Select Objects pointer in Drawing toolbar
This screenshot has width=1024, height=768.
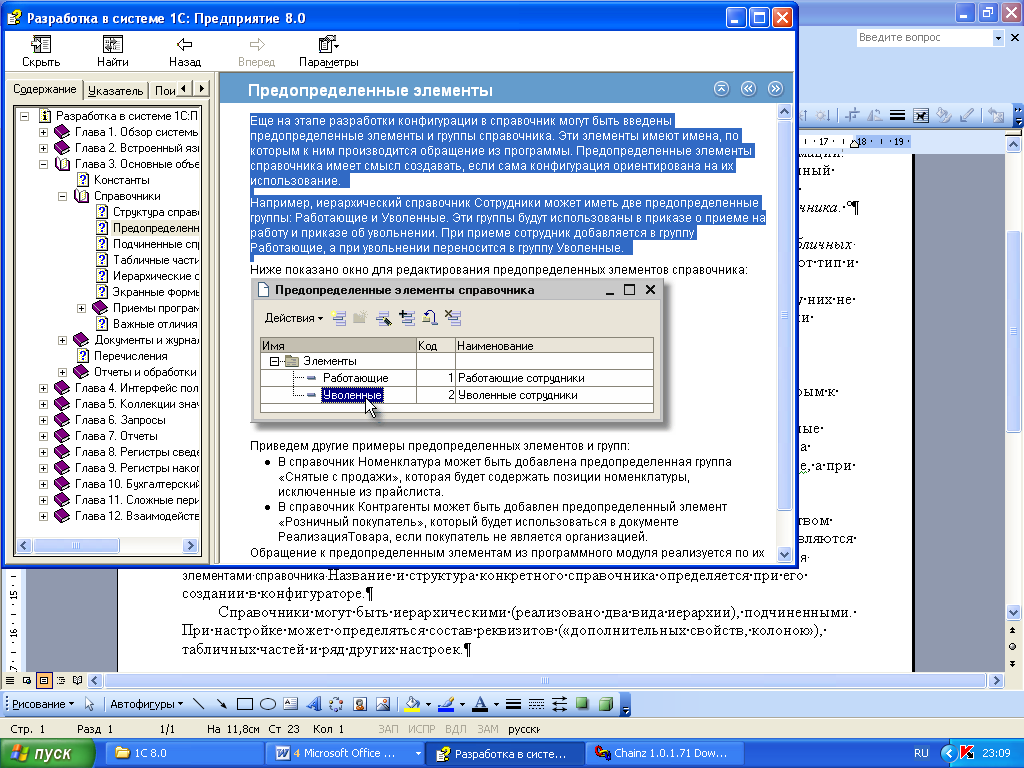tap(89, 704)
